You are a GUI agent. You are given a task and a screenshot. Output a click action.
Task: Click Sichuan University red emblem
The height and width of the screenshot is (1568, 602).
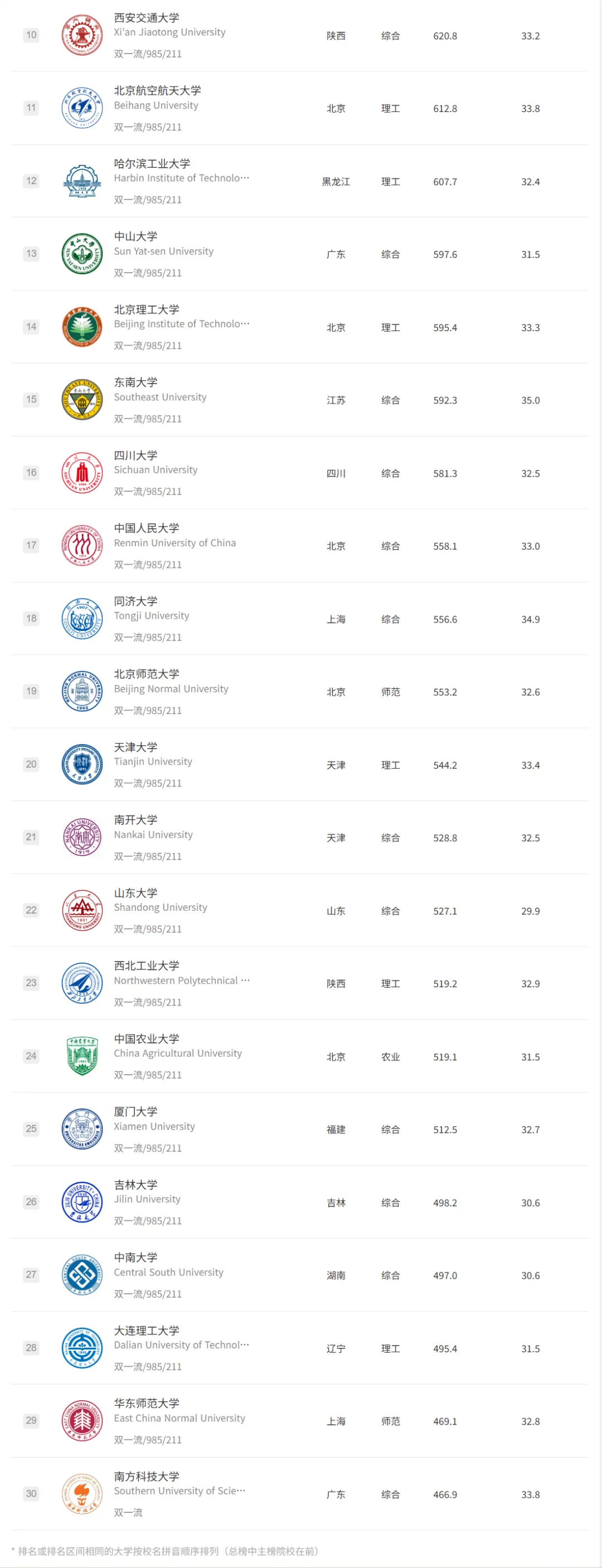click(82, 472)
